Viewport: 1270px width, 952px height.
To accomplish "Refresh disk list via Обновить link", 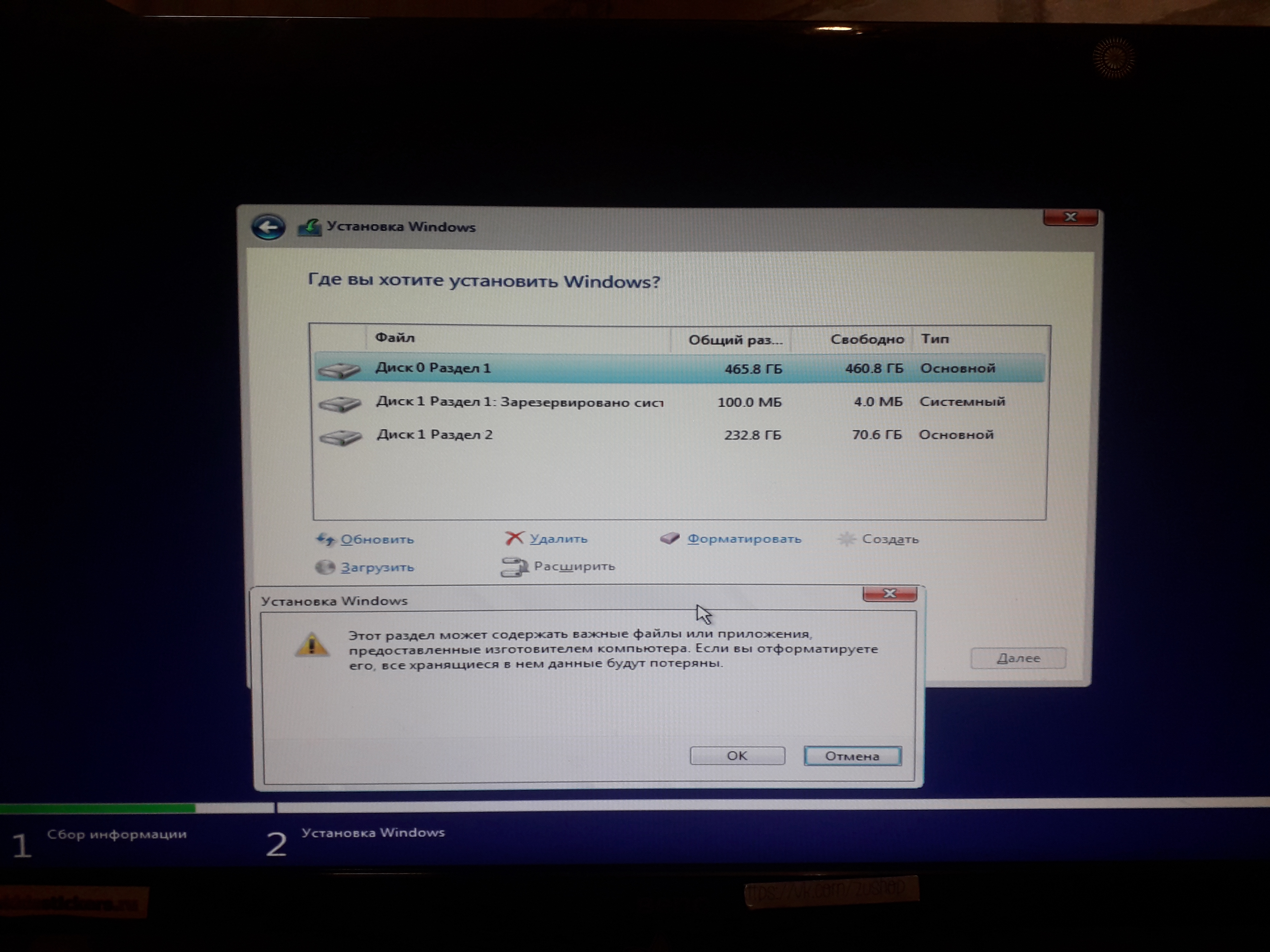I will click(377, 539).
